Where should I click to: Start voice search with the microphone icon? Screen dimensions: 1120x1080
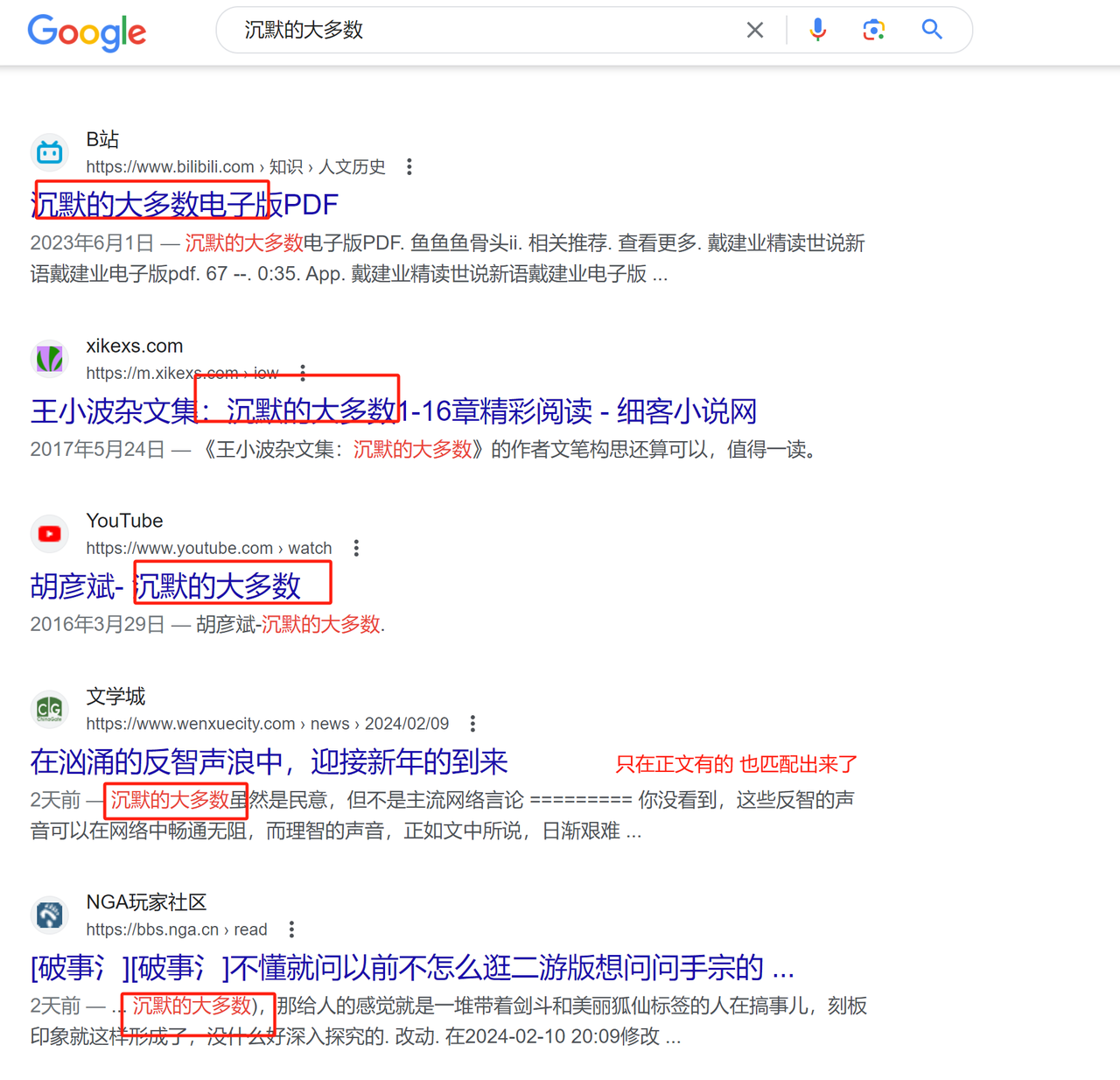(817, 30)
